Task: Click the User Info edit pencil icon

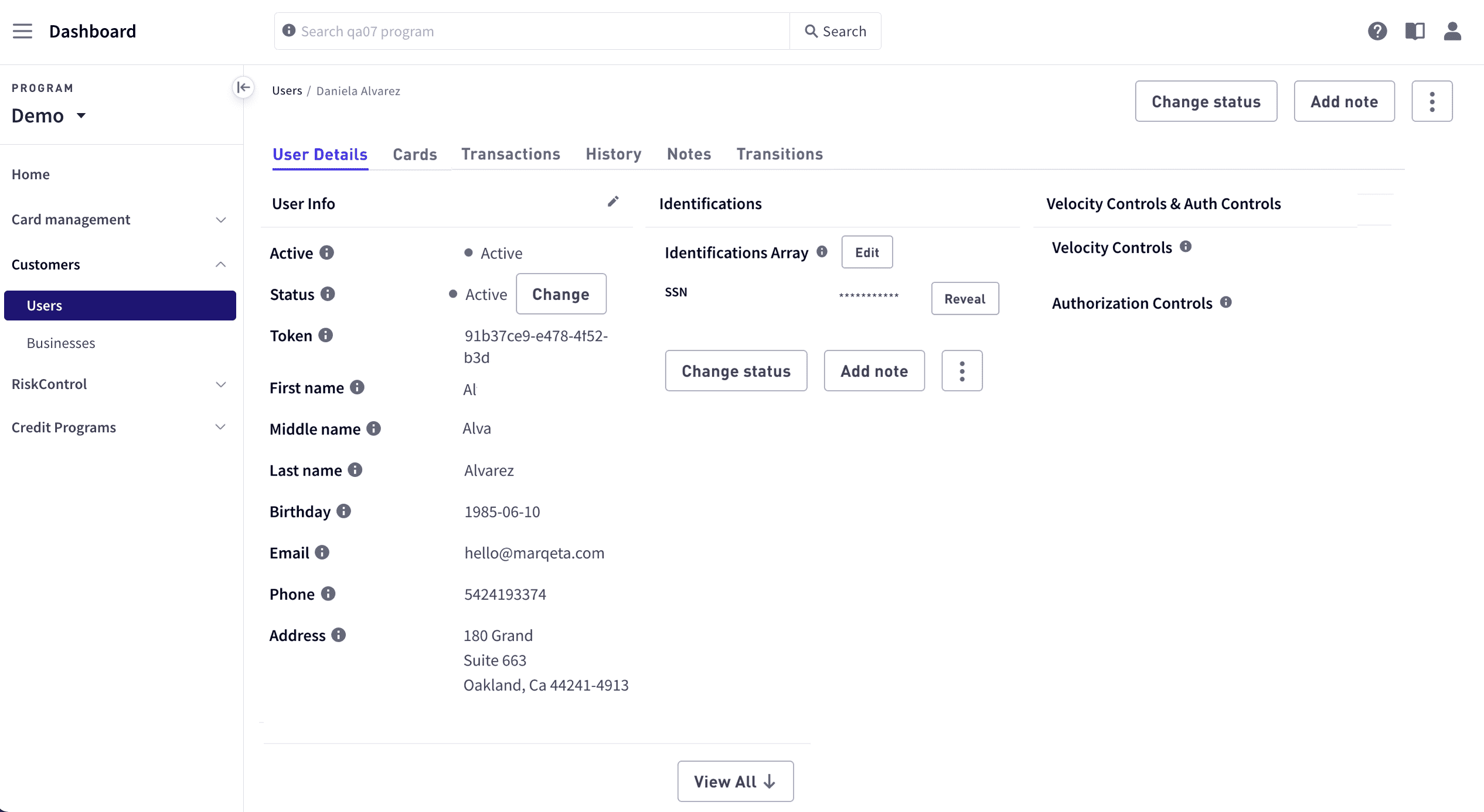Action: (x=613, y=202)
